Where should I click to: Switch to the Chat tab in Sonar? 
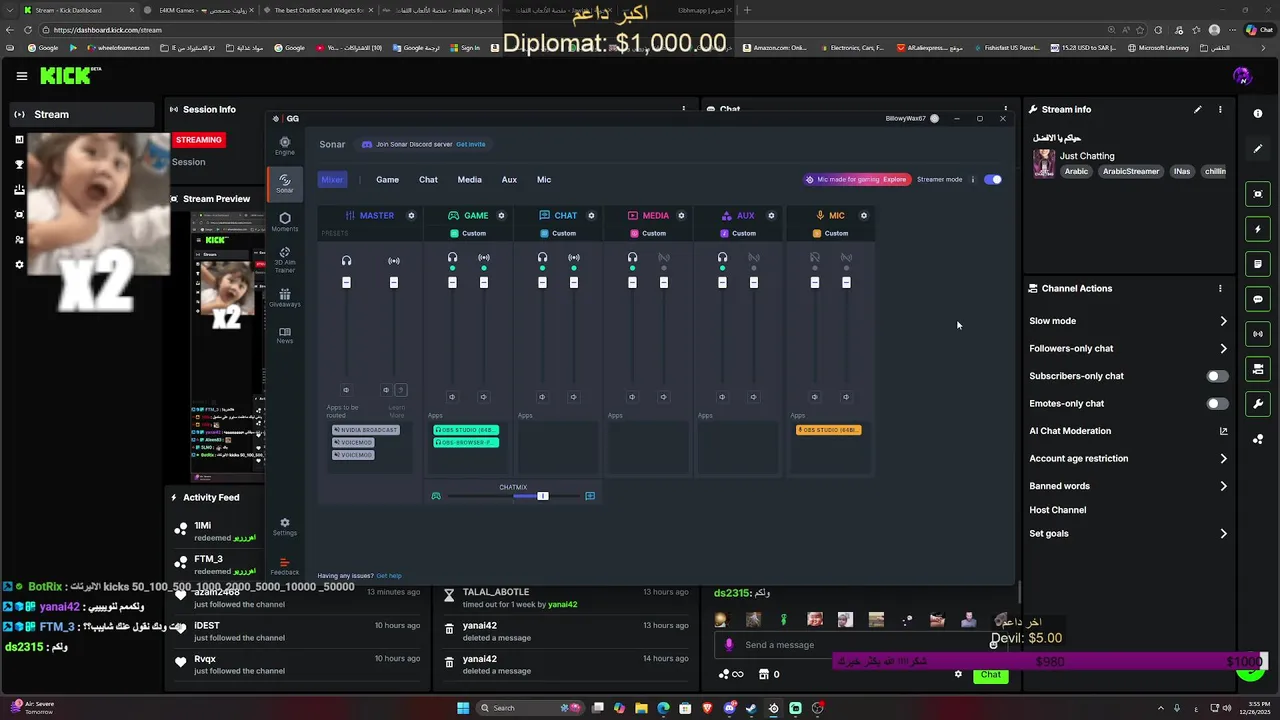tap(428, 180)
